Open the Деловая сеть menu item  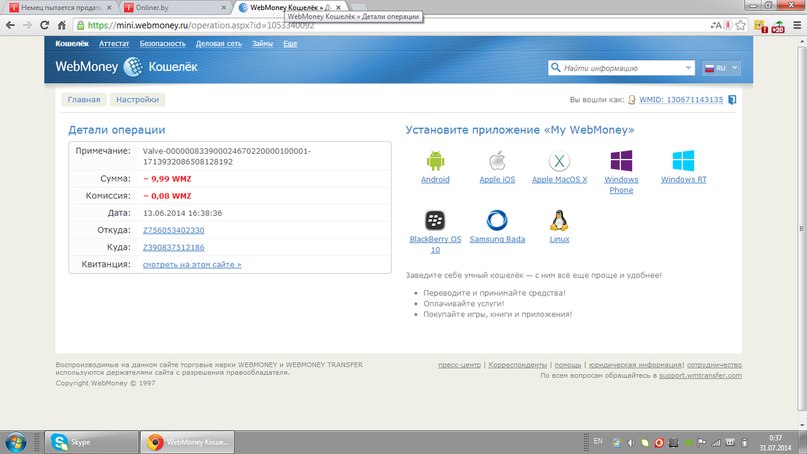[x=218, y=44]
